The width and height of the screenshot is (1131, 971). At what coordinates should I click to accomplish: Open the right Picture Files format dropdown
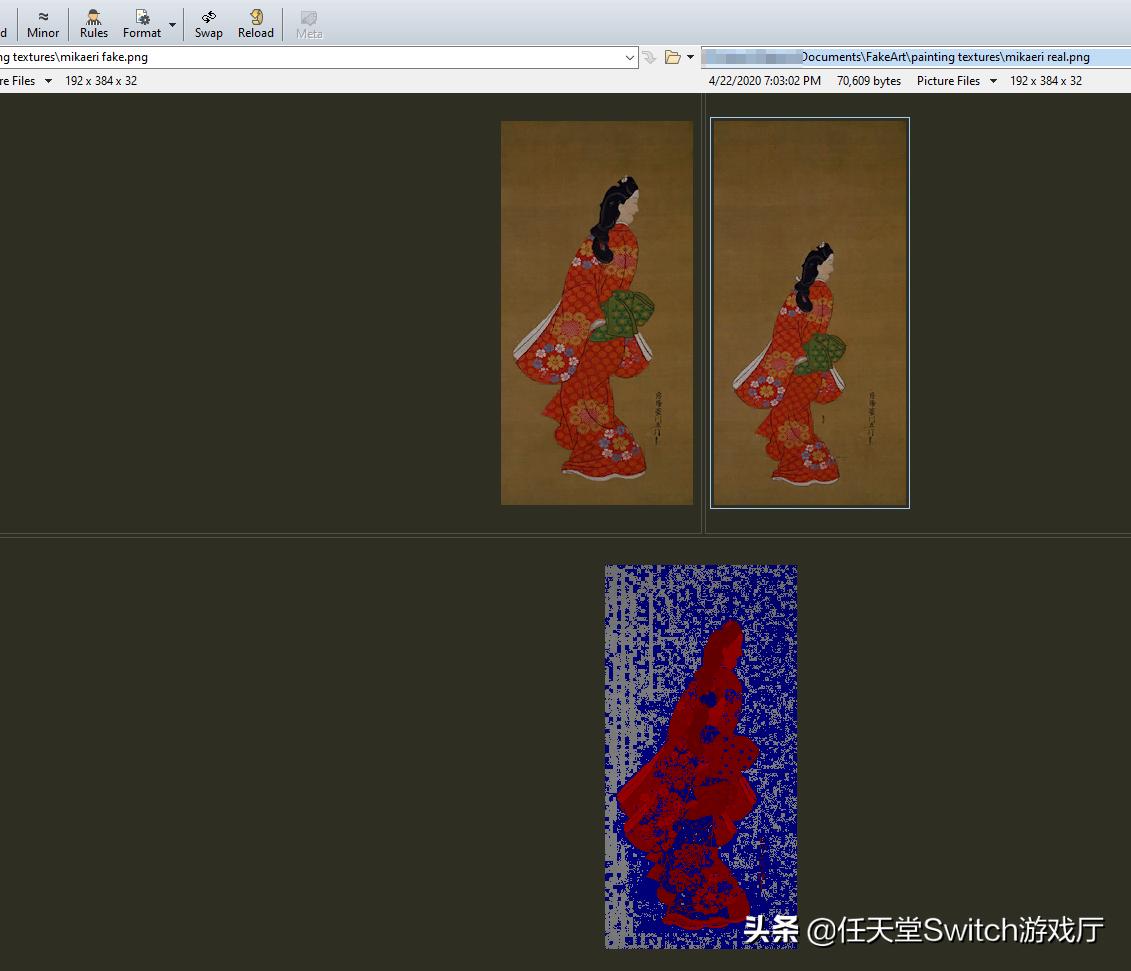pyautogui.click(x=993, y=81)
